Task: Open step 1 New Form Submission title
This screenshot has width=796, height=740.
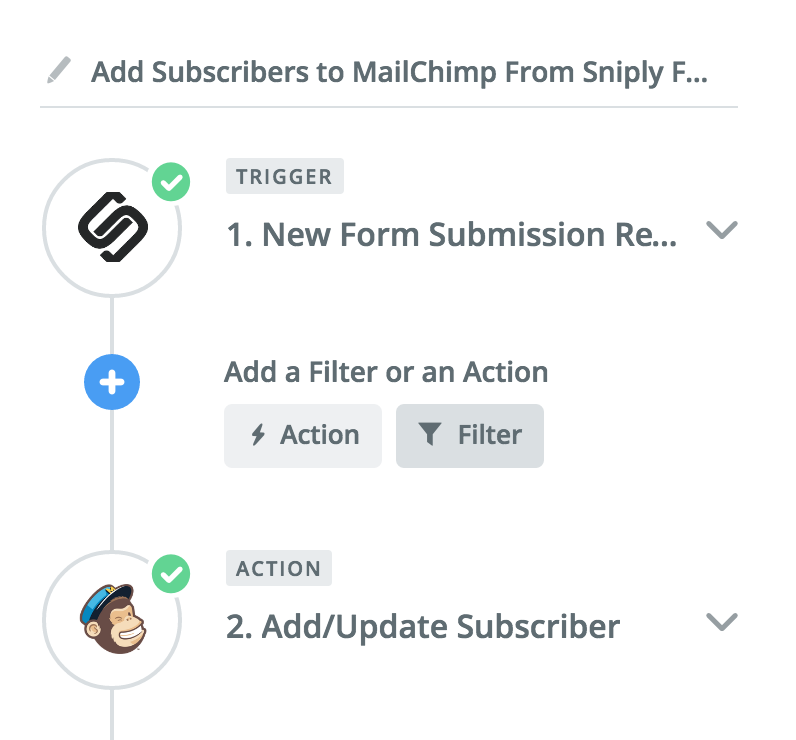Action: 451,235
